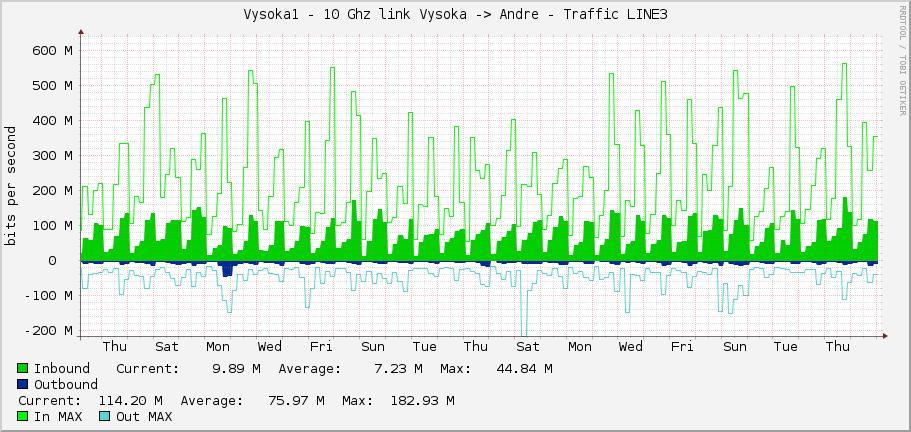Click the cyan Out MAX legend swatch
The width and height of the screenshot is (911, 432).
(x=105, y=416)
